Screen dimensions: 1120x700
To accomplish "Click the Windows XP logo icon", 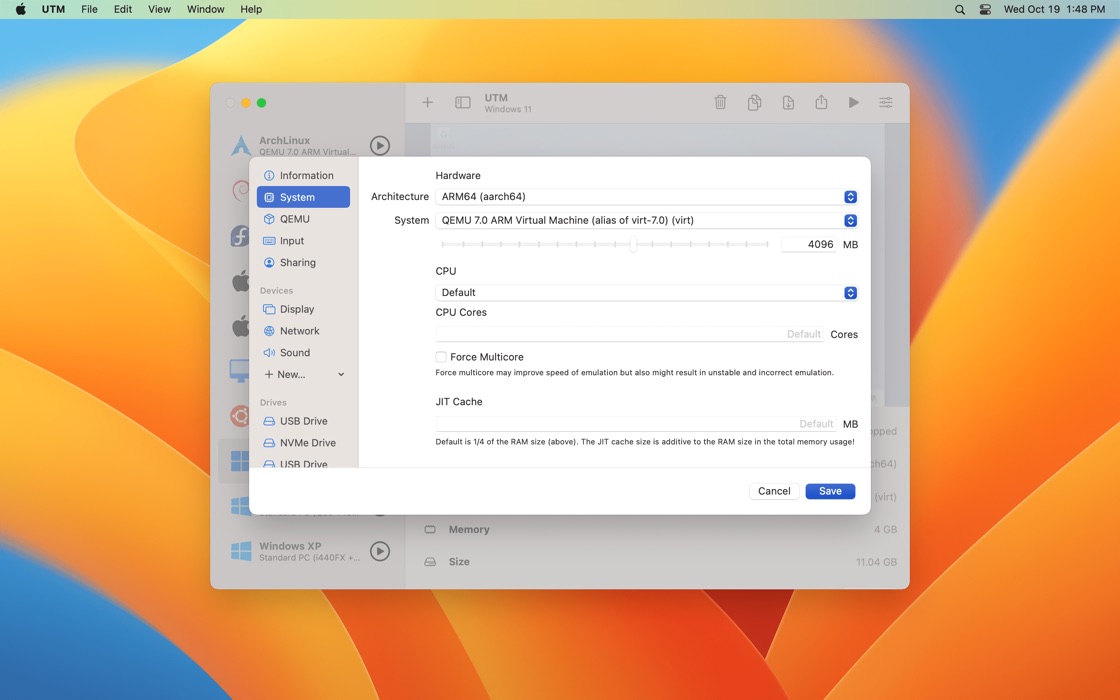I will click(x=241, y=551).
